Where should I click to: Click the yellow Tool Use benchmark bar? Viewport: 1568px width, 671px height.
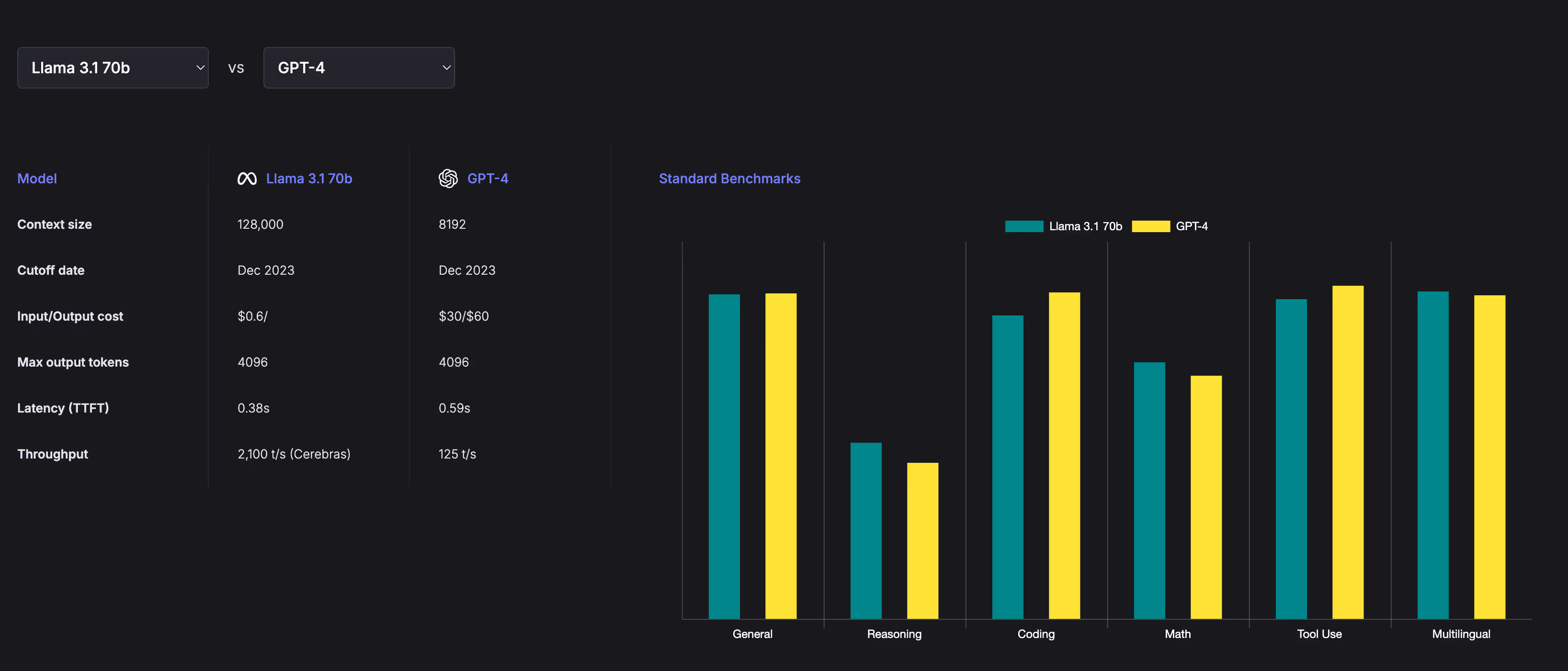point(1348,452)
